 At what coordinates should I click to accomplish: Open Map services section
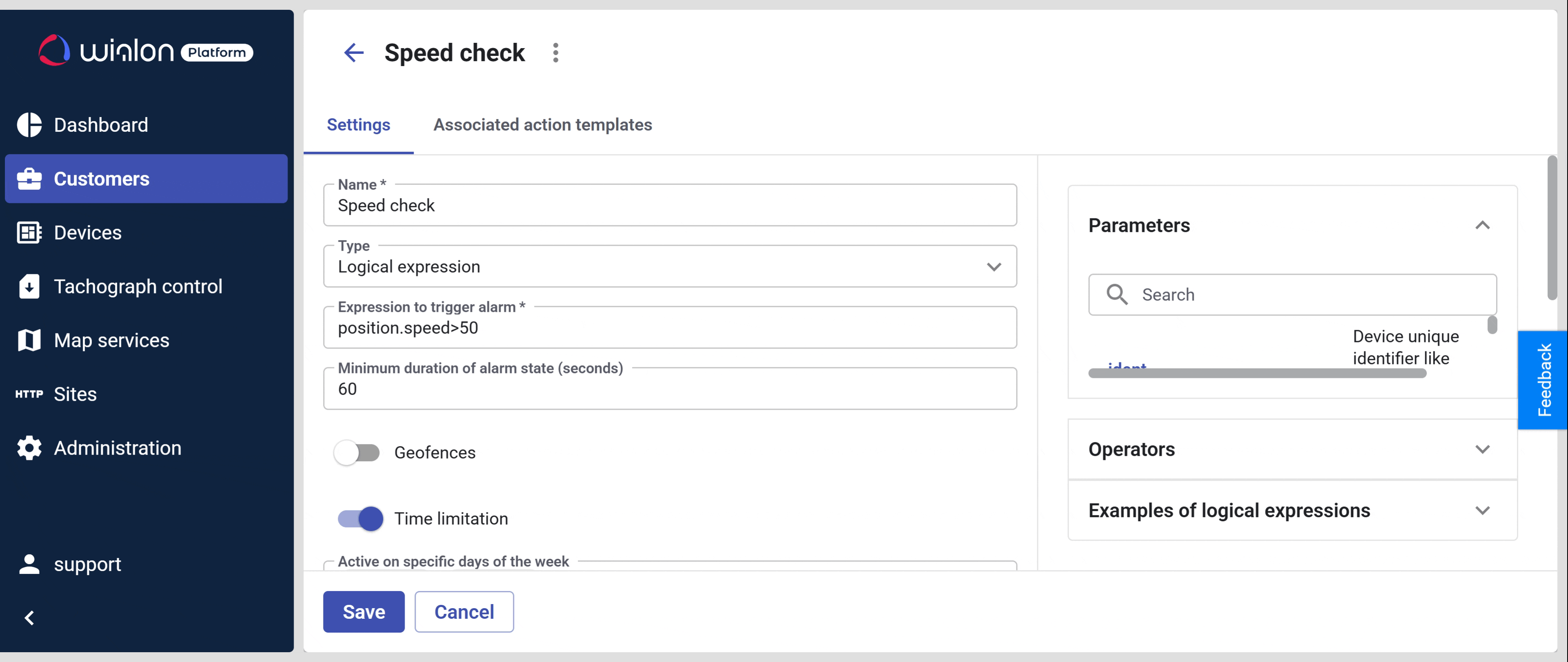[111, 340]
